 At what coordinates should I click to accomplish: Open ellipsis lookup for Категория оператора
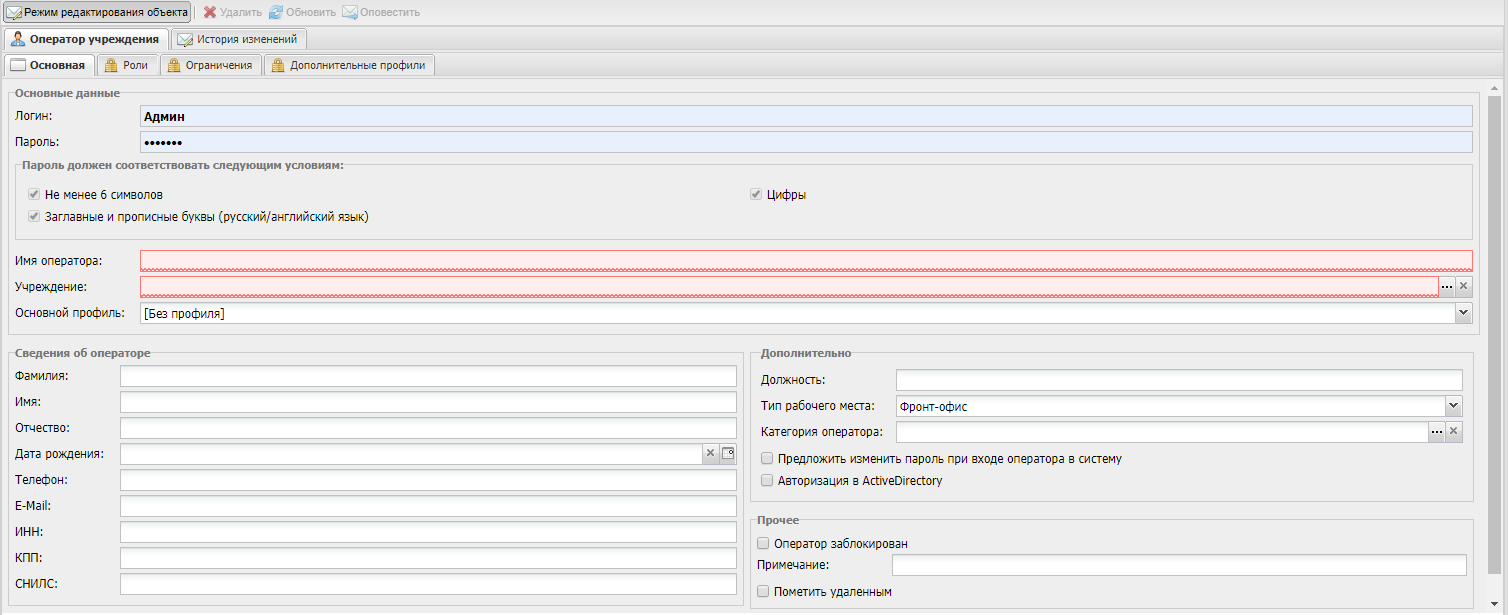pyautogui.click(x=1436, y=432)
